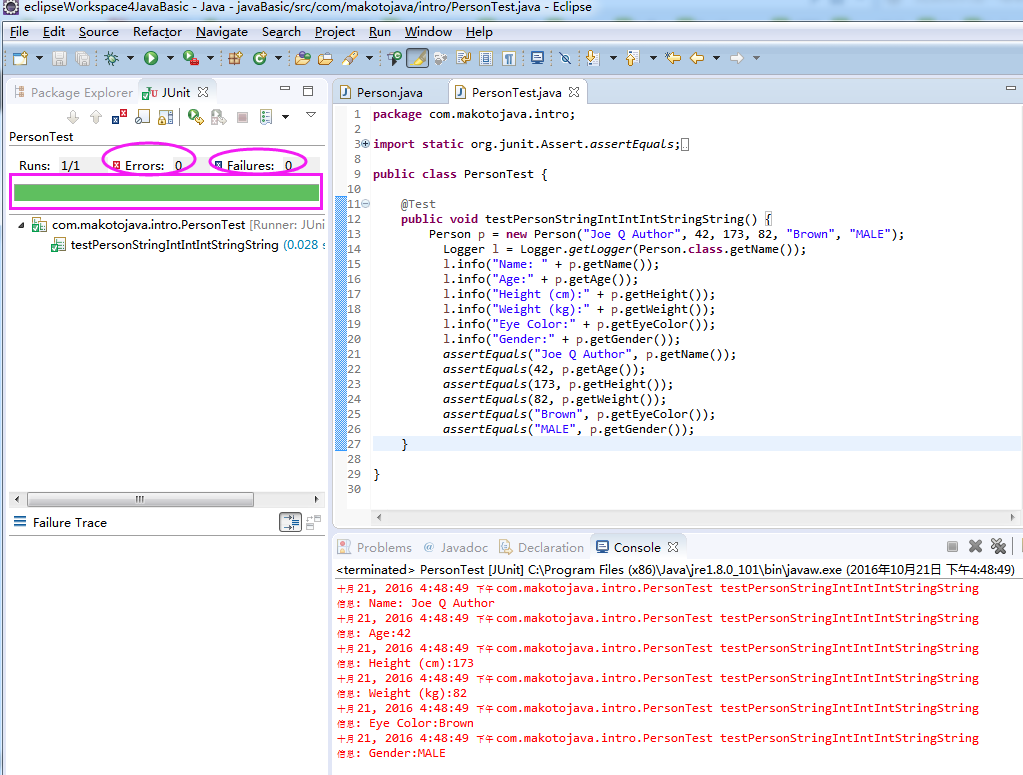The width and height of the screenshot is (1023, 775).
Task: Select the testPersonStringIntIntIntStringString test result
Action: (174, 245)
